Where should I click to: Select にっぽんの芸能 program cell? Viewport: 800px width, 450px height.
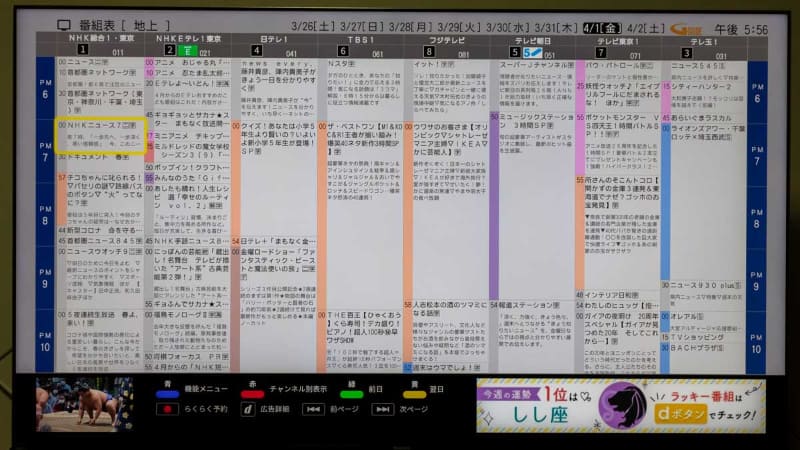pyautogui.click(x=187, y=273)
